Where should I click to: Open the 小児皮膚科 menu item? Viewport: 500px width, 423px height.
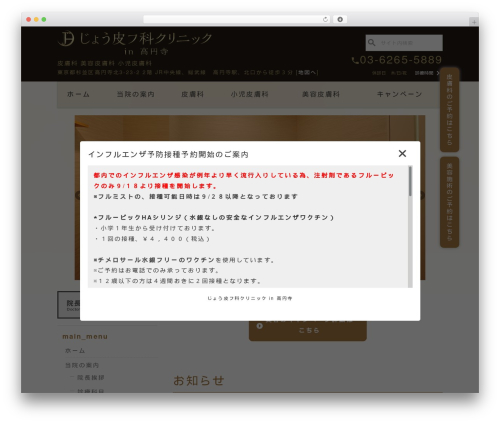(249, 94)
